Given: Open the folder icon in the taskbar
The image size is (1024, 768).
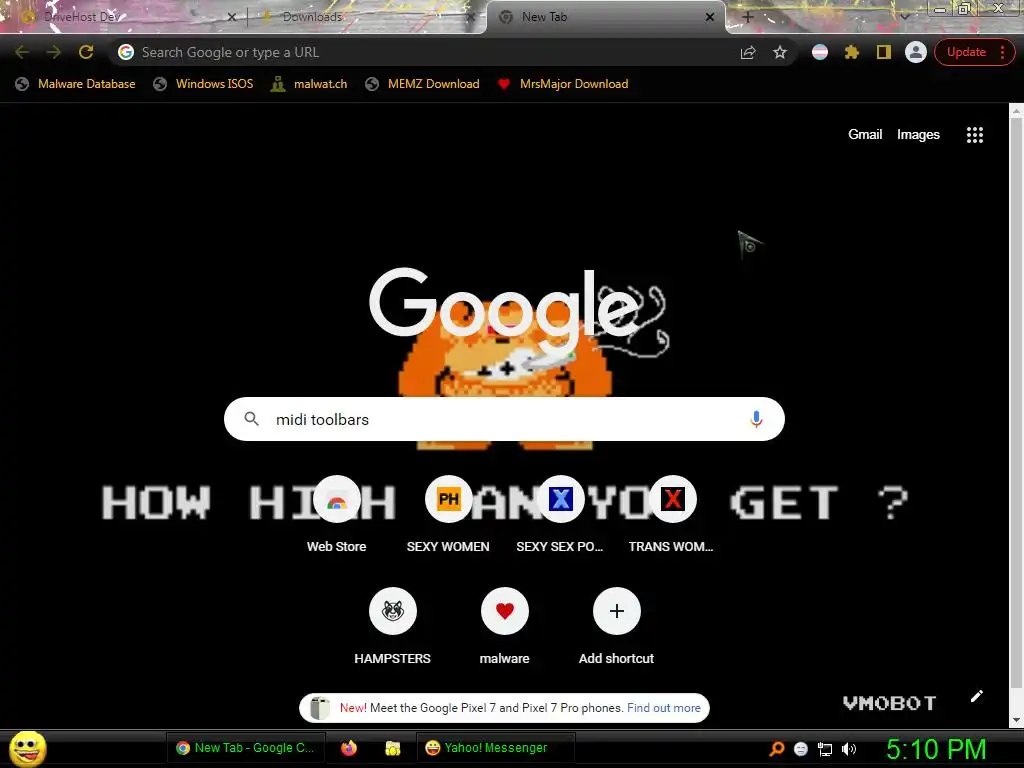Looking at the screenshot, I should [x=392, y=748].
